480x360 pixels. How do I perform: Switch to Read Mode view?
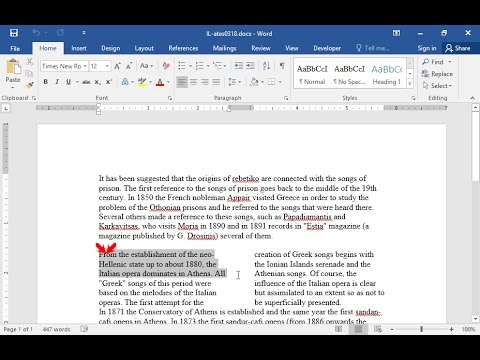(x=339, y=329)
